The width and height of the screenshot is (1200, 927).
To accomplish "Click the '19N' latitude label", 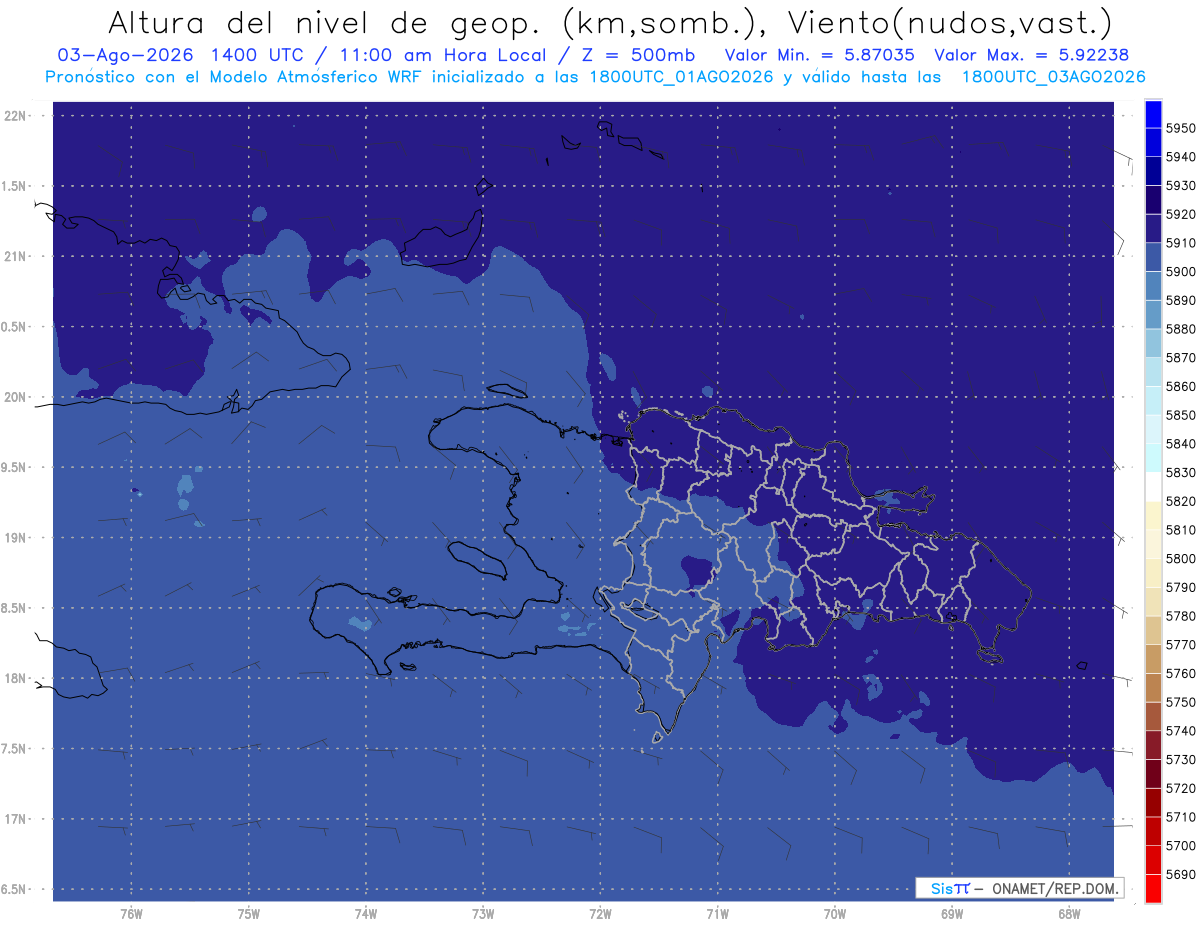I will pos(16,538).
